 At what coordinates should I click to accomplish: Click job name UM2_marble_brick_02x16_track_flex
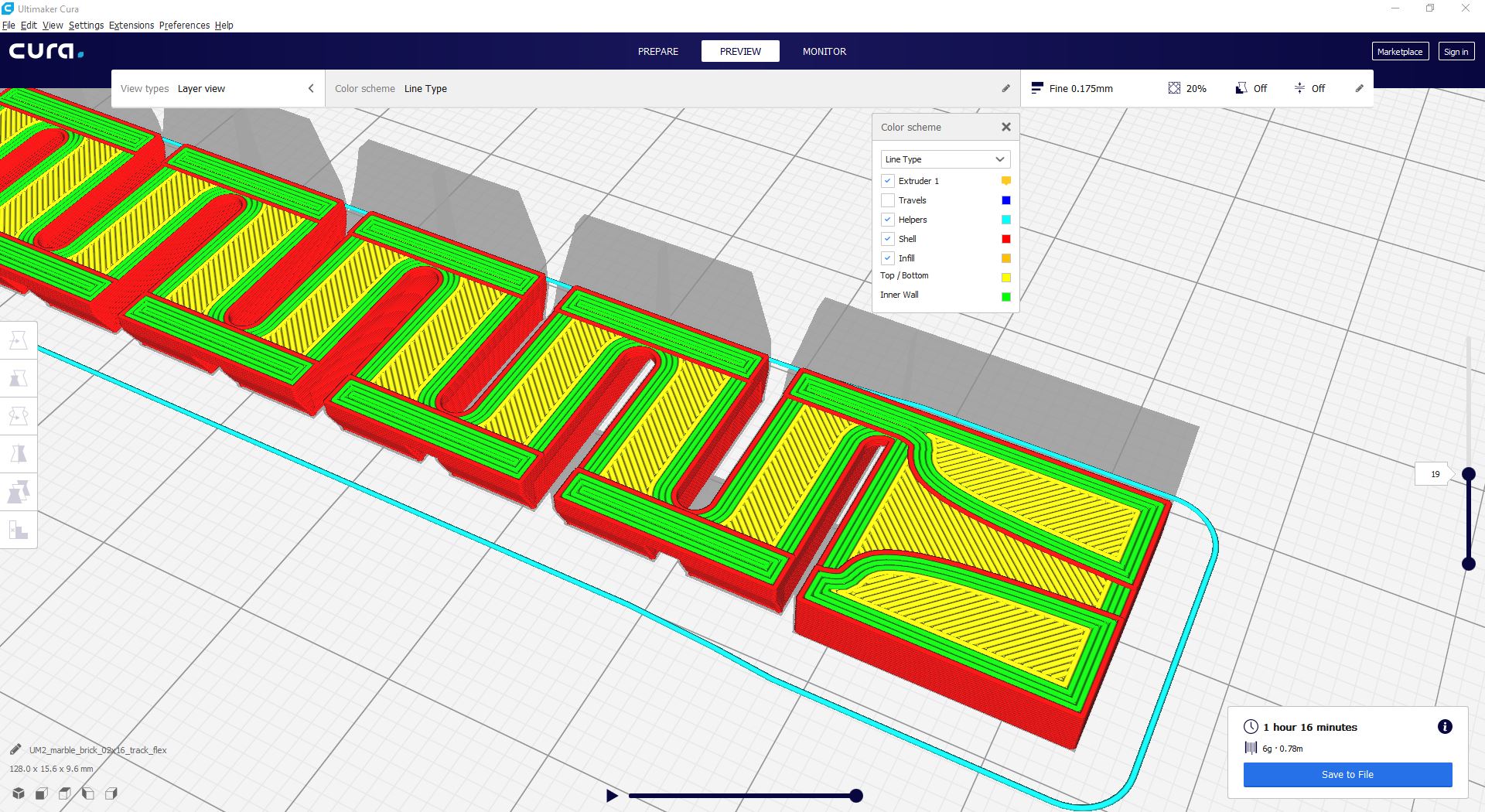click(x=97, y=749)
